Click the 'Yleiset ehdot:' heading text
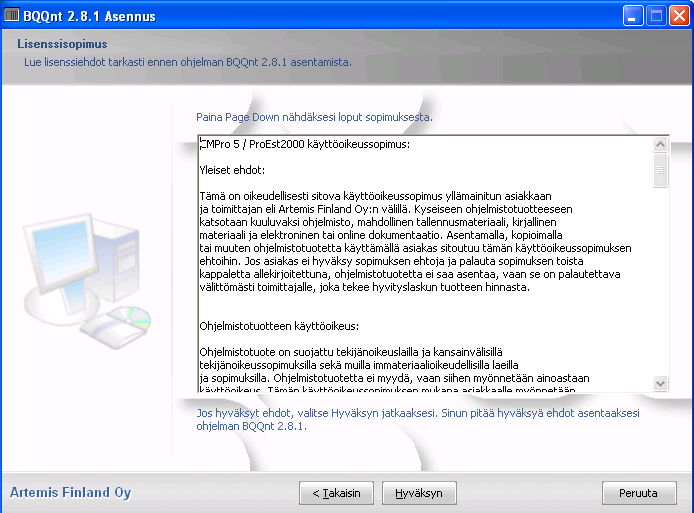The height and width of the screenshot is (513, 694). 232,170
